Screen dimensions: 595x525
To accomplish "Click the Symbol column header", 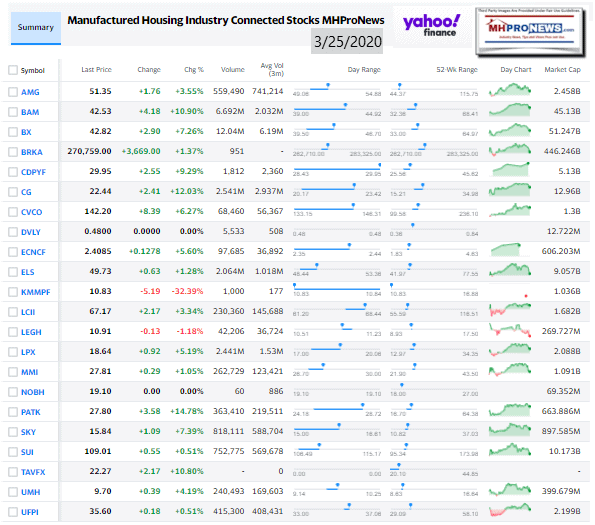I will coord(33,71).
